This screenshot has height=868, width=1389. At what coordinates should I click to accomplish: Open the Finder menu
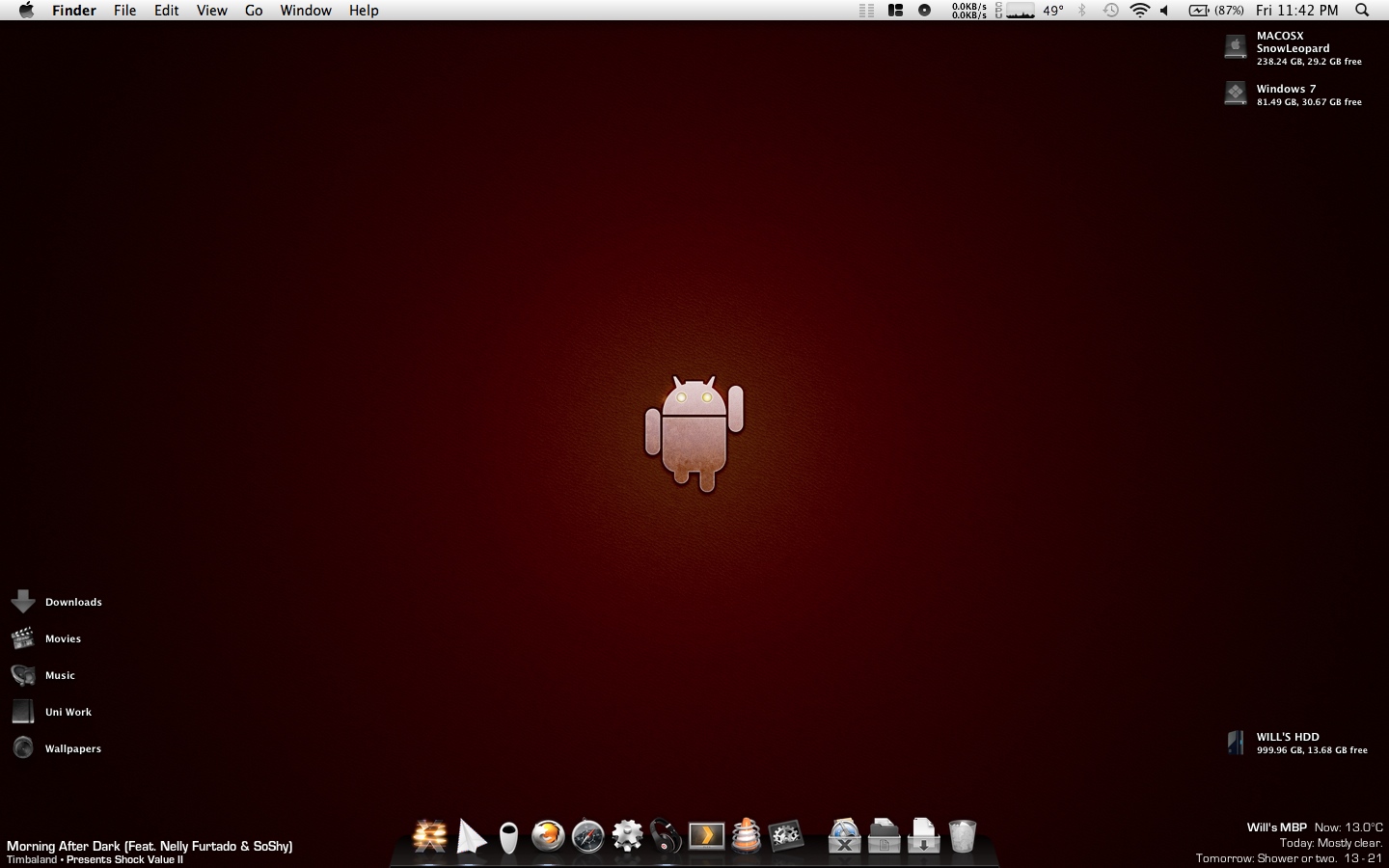[x=74, y=11]
